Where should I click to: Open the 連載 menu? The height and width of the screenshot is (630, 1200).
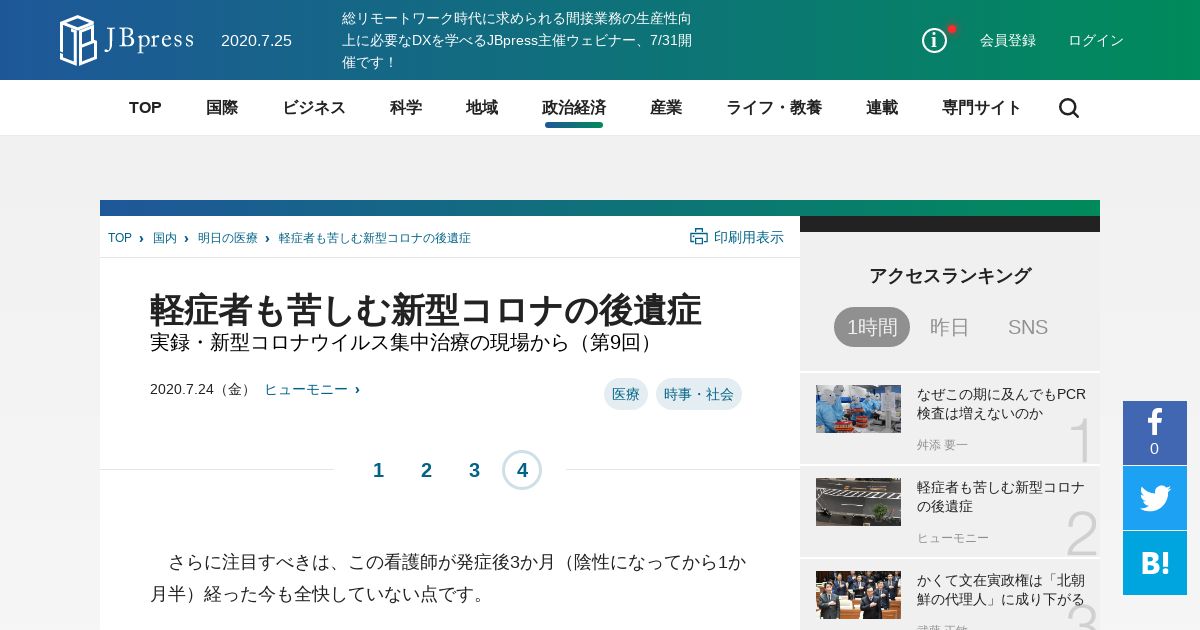coord(882,108)
